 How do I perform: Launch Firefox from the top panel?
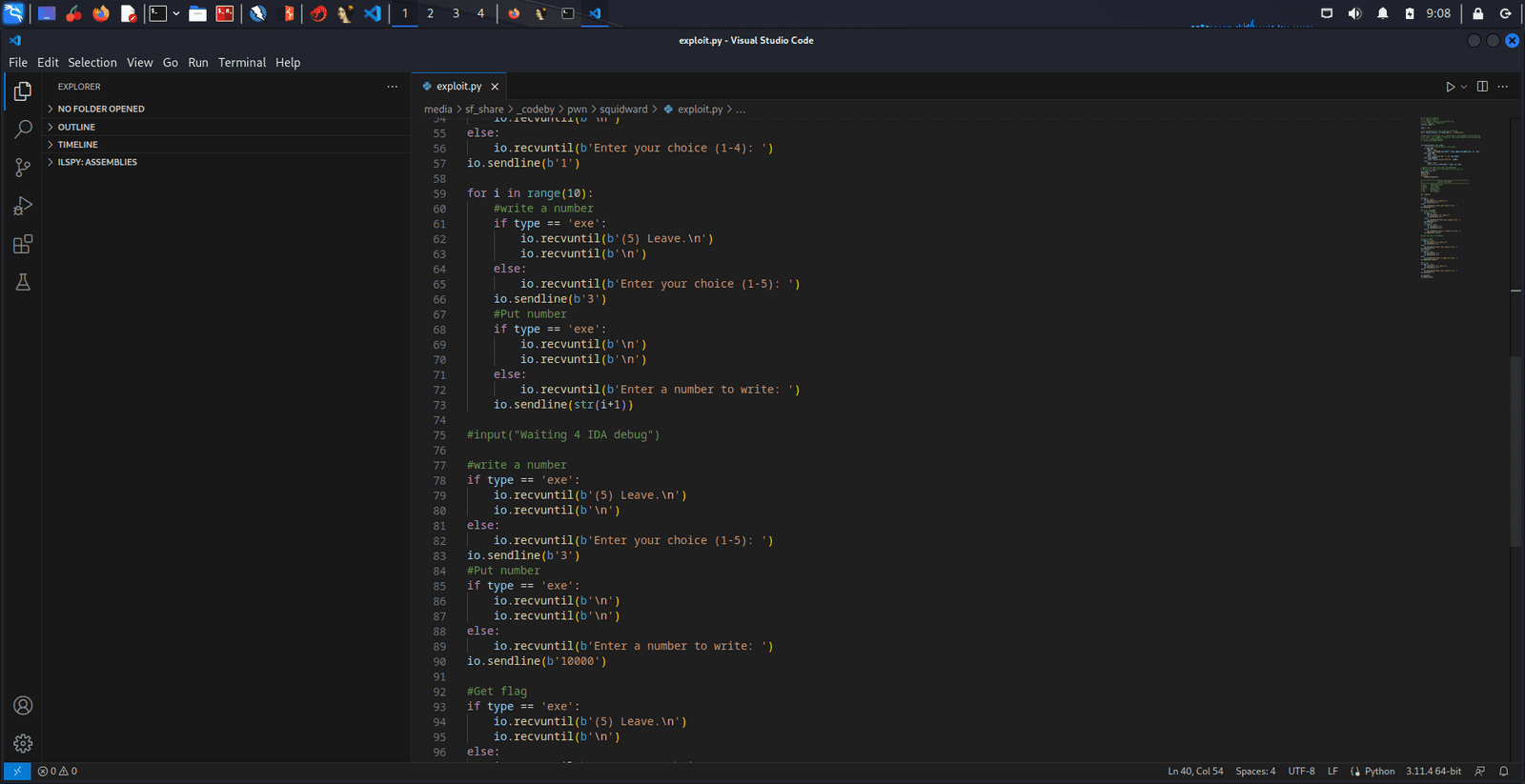(x=101, y=13)
